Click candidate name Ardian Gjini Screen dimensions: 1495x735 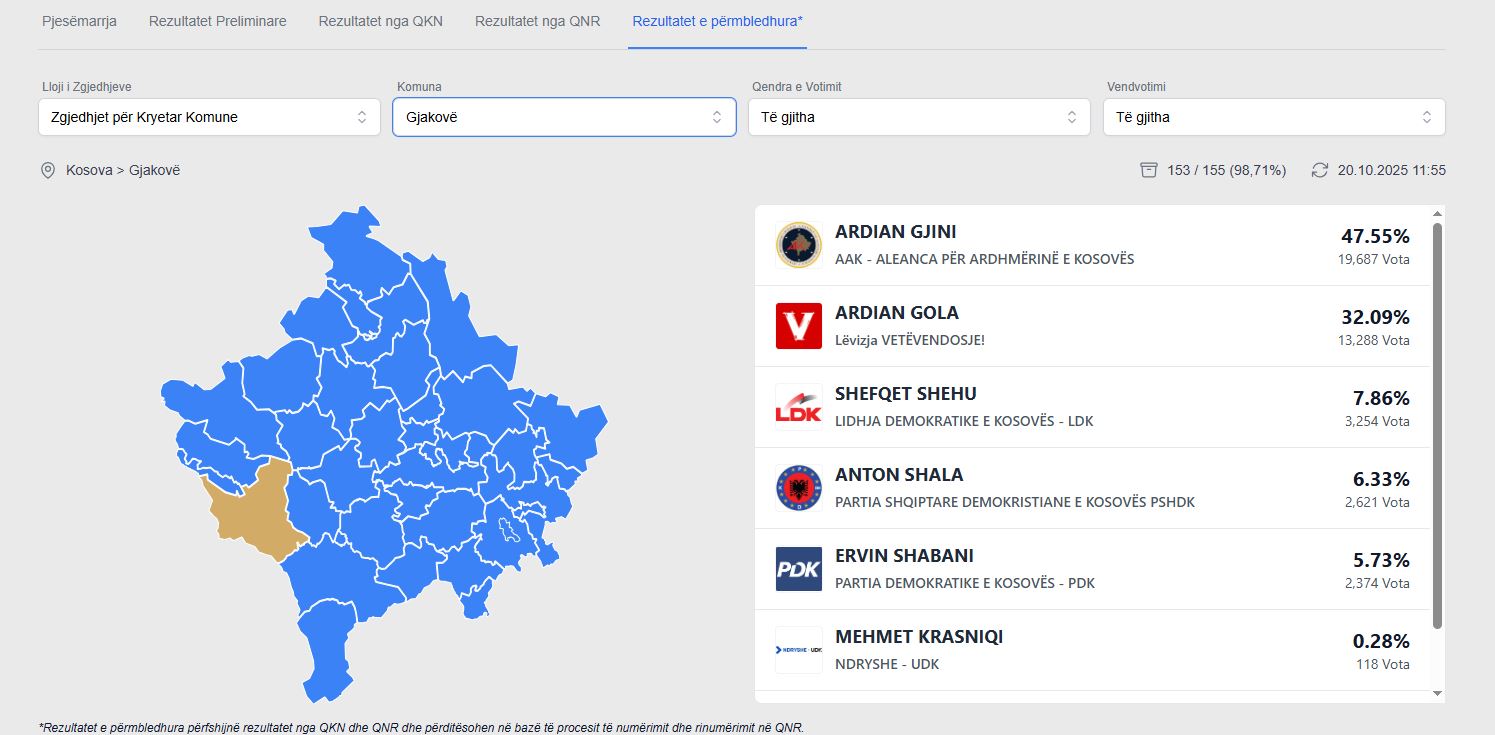[895, 231]
